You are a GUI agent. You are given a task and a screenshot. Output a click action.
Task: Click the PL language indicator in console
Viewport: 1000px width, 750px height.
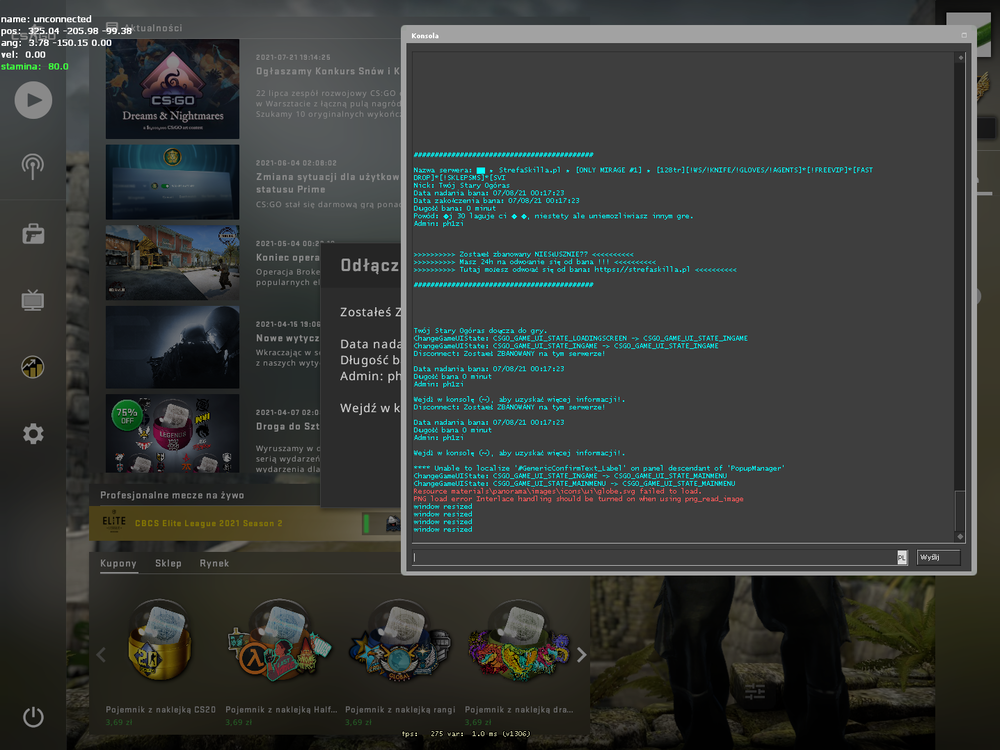coord(902,557)
